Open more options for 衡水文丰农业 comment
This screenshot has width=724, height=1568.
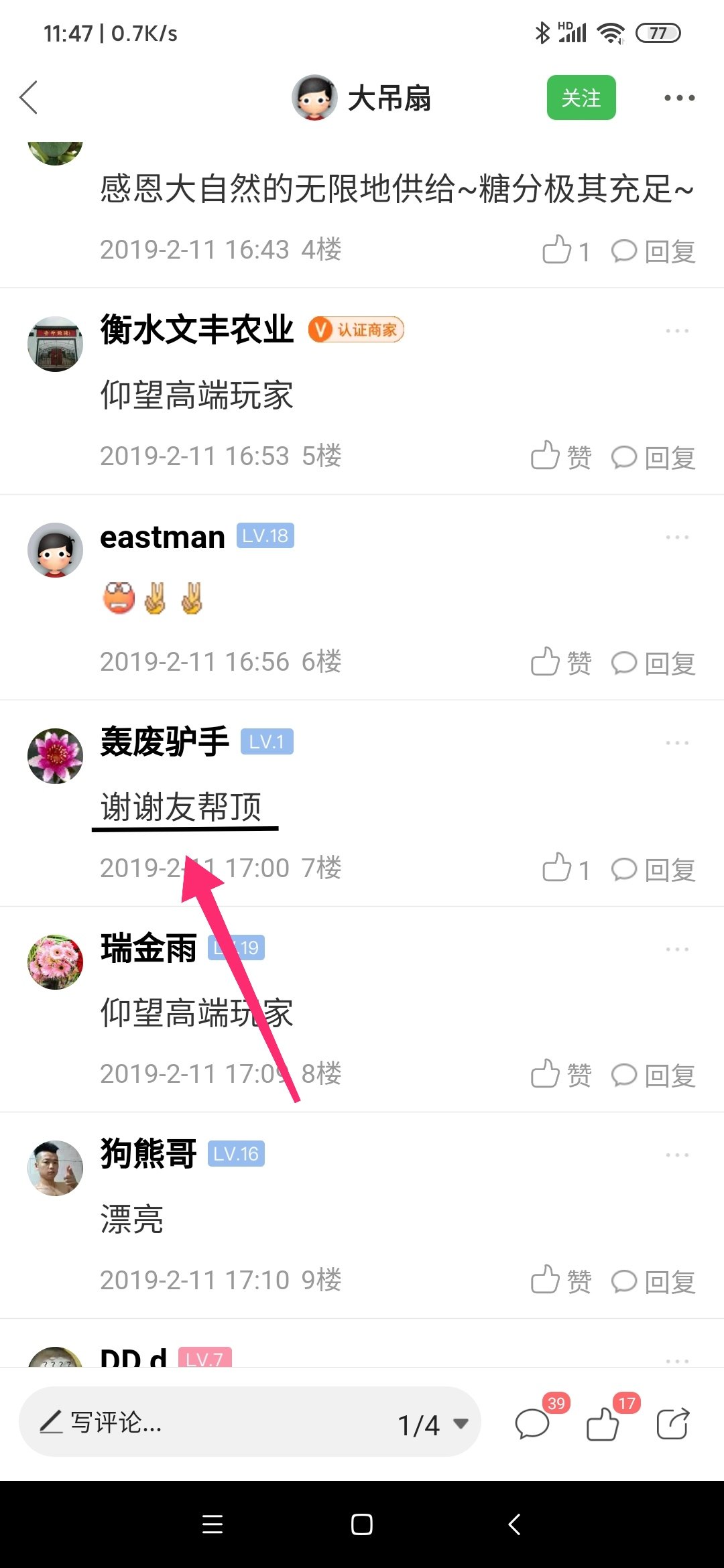tap(677, 331)
